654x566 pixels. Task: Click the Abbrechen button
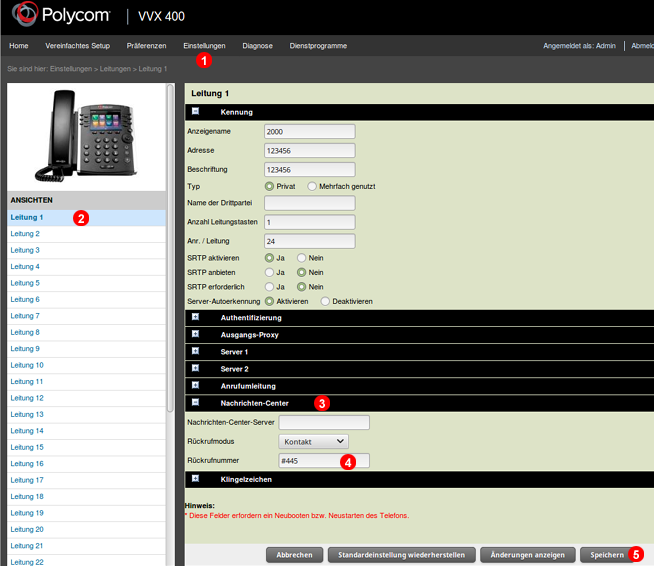[294, 555]
